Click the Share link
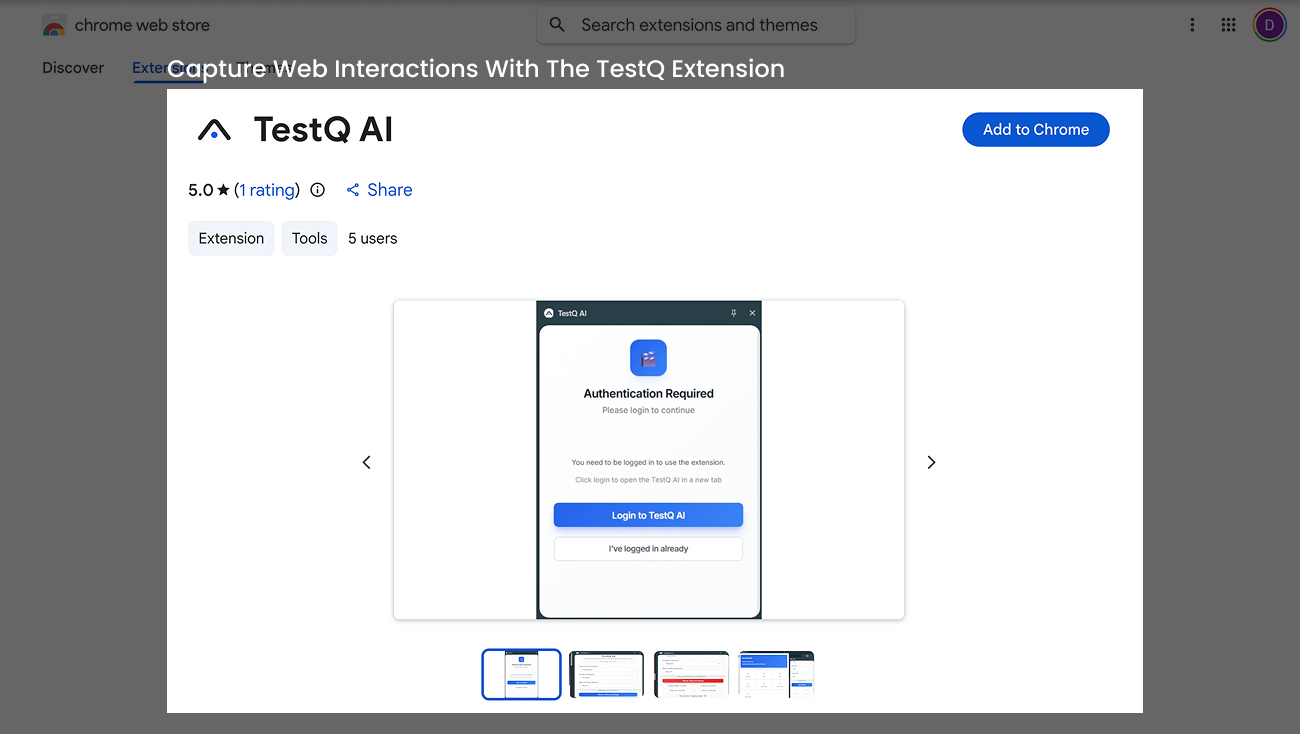1300x734 pixels. click(x=379, y=190)
